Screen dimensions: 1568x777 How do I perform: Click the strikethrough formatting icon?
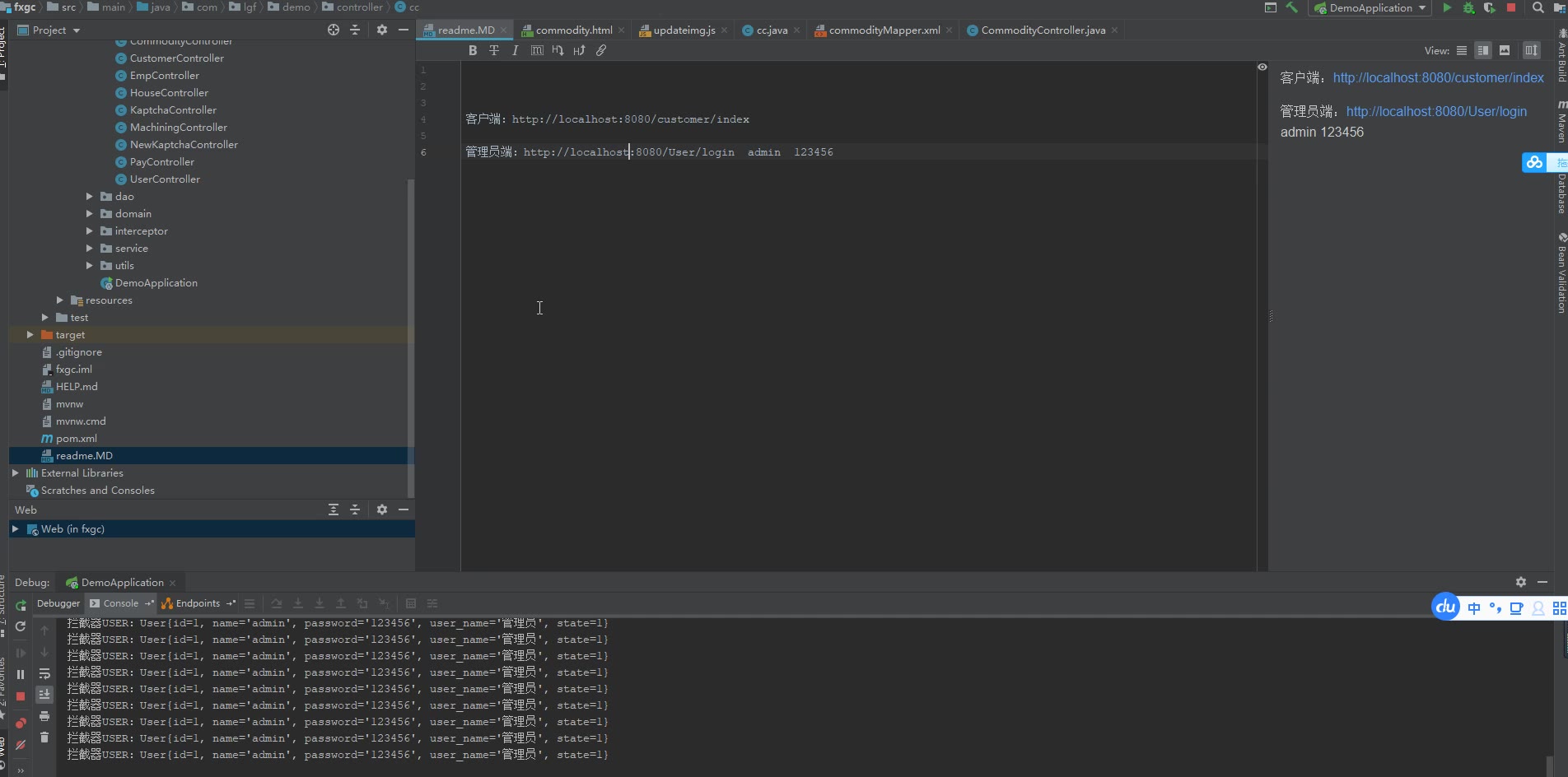pos(494,50)
